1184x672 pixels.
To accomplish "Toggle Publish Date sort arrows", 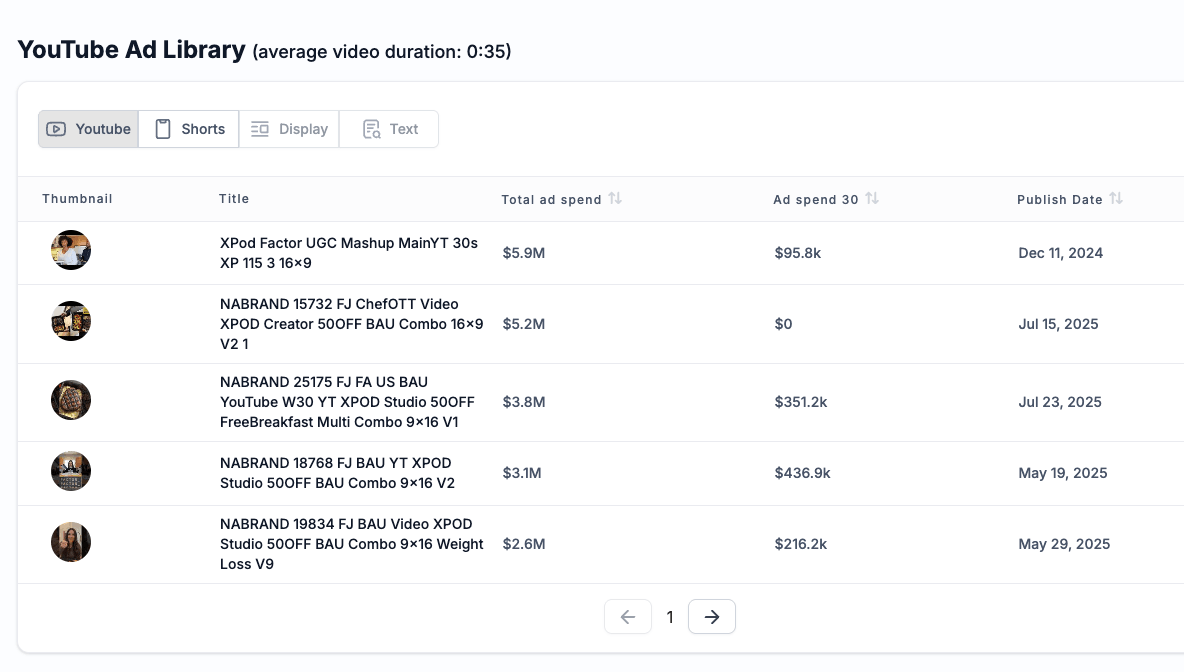I will [1116, 199].
